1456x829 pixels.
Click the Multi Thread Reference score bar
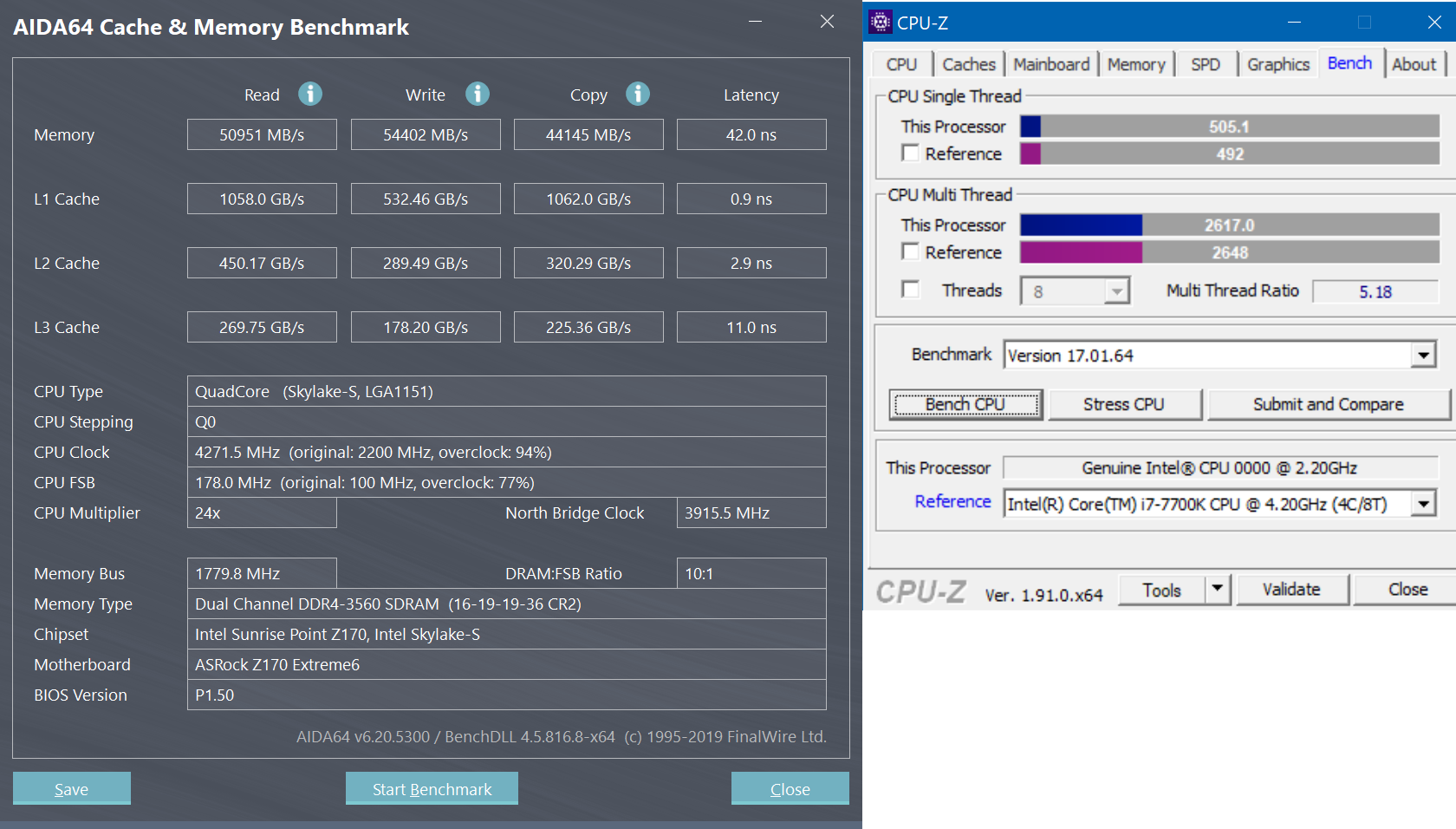pos(1230,252)
